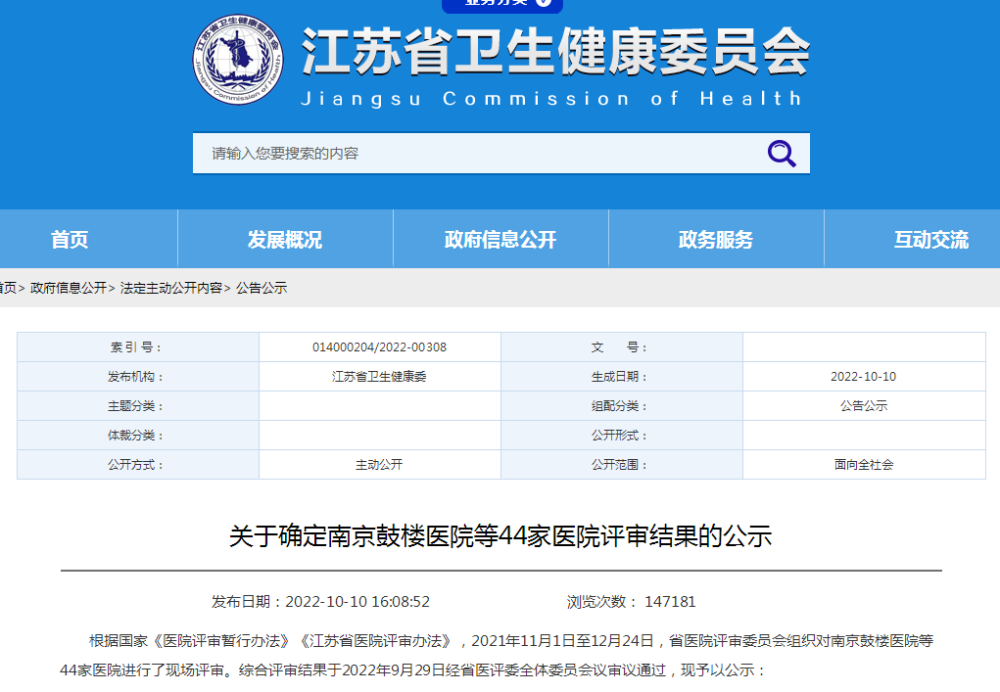
Task: Click the 主题分类 label cell
Action: pos(138,406)
